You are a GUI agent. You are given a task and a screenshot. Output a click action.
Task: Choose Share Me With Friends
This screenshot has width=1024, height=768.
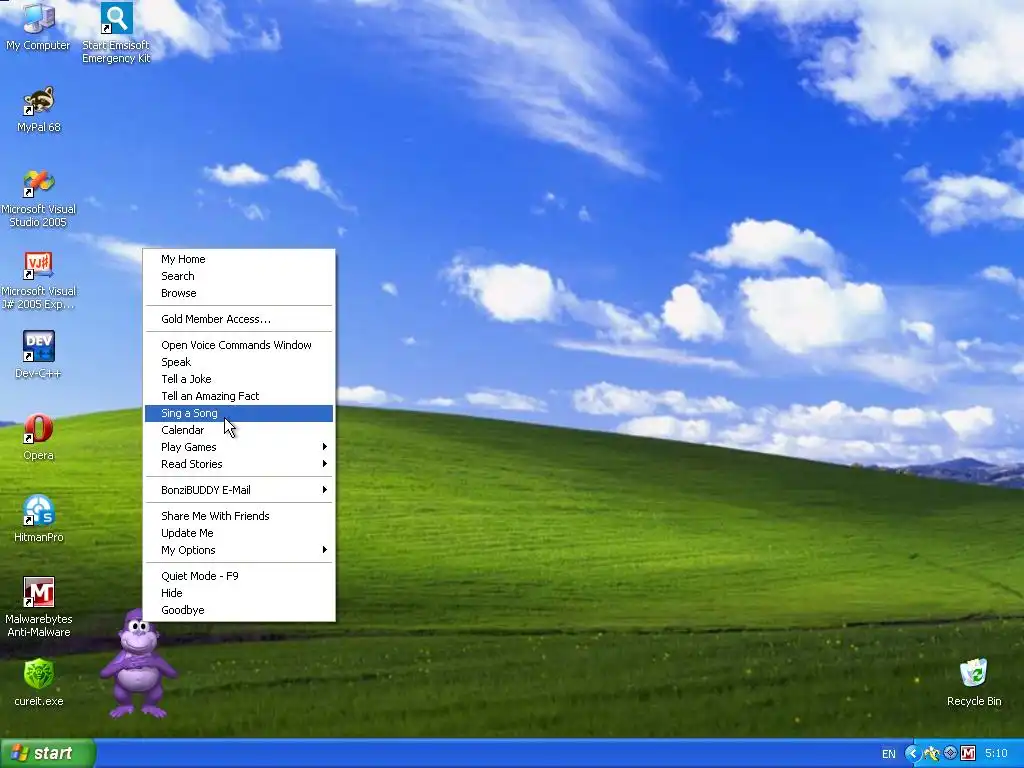point(239,517)
